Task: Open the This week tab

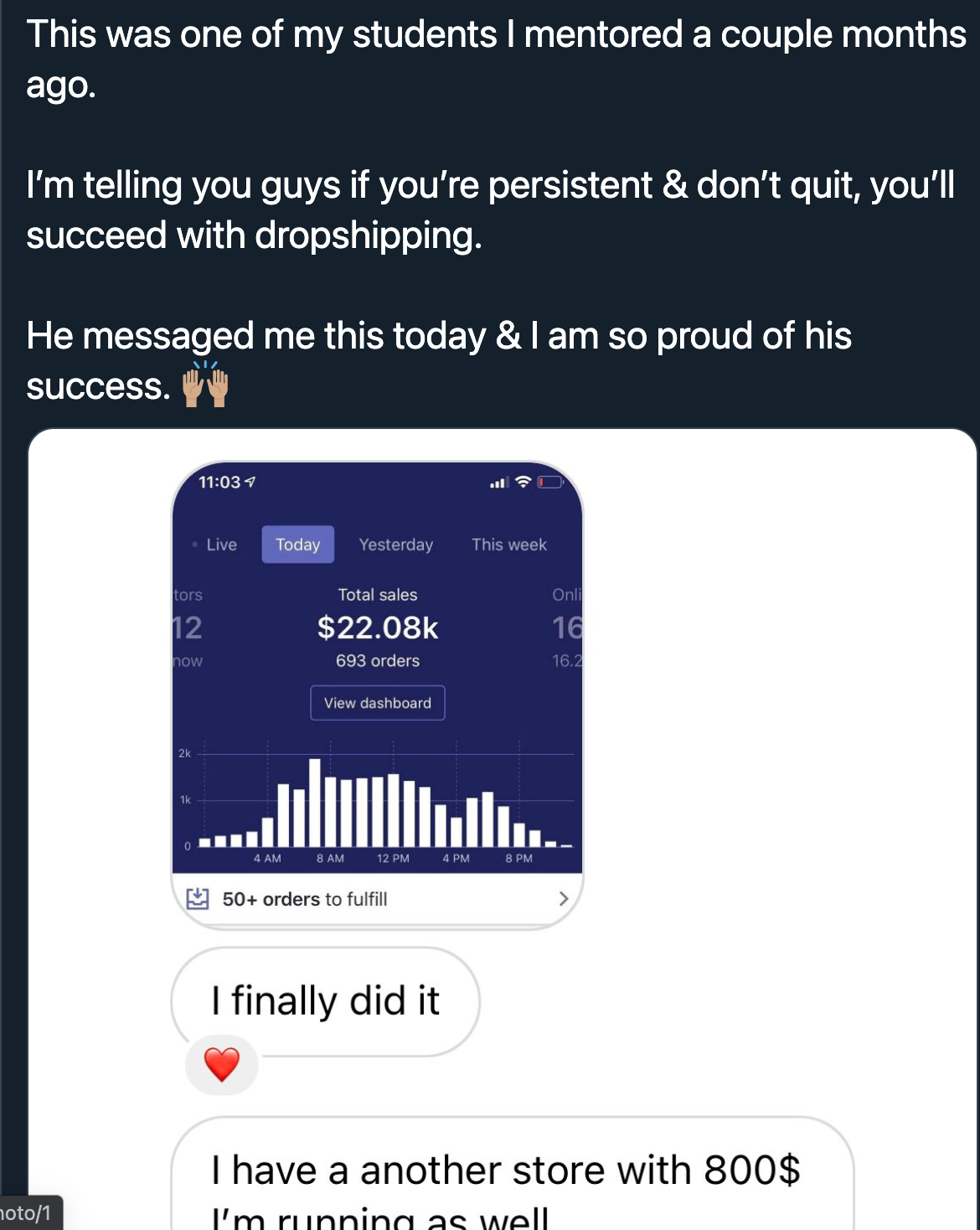Action: [x=508, y=545]
